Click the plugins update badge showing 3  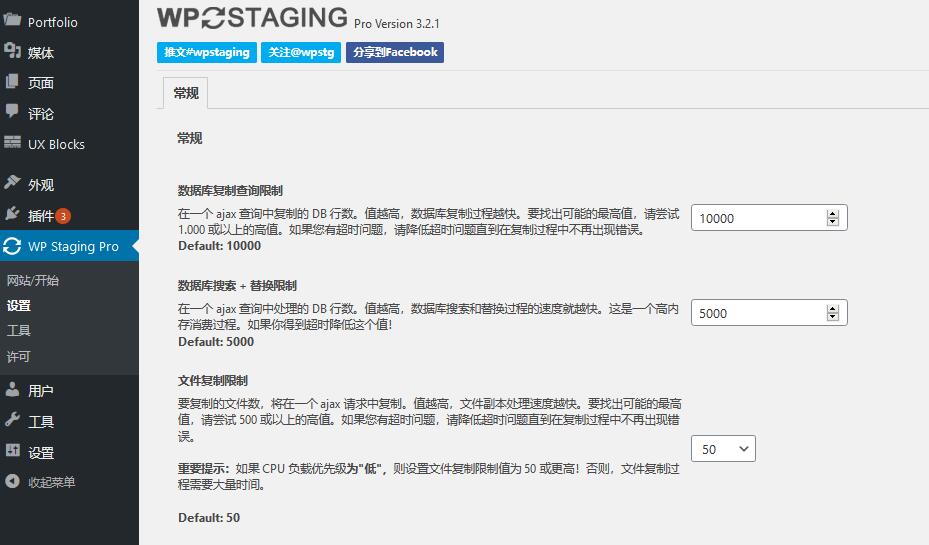63,216
